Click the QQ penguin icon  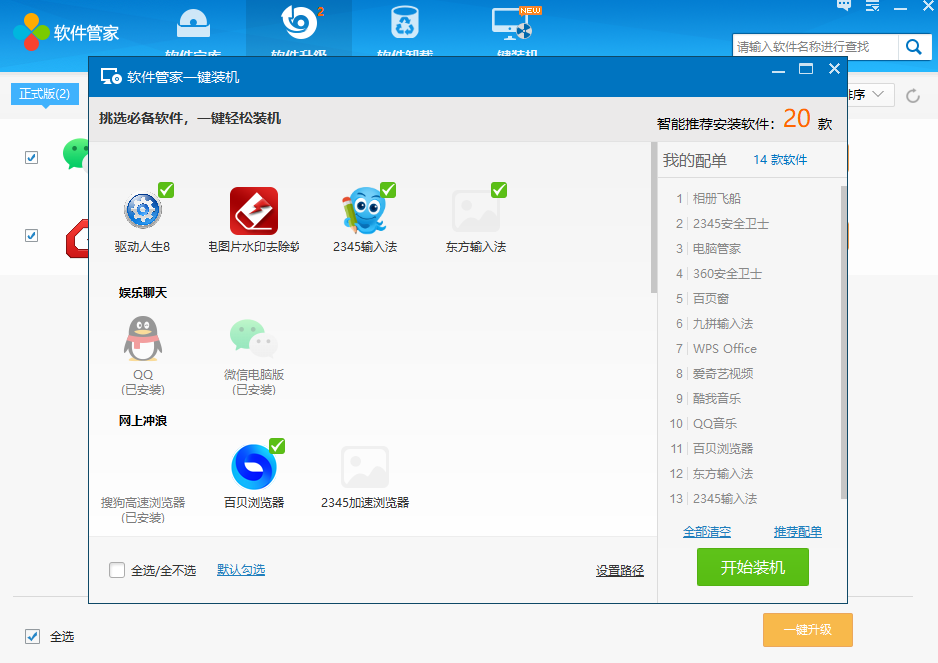tap(143, 339)
